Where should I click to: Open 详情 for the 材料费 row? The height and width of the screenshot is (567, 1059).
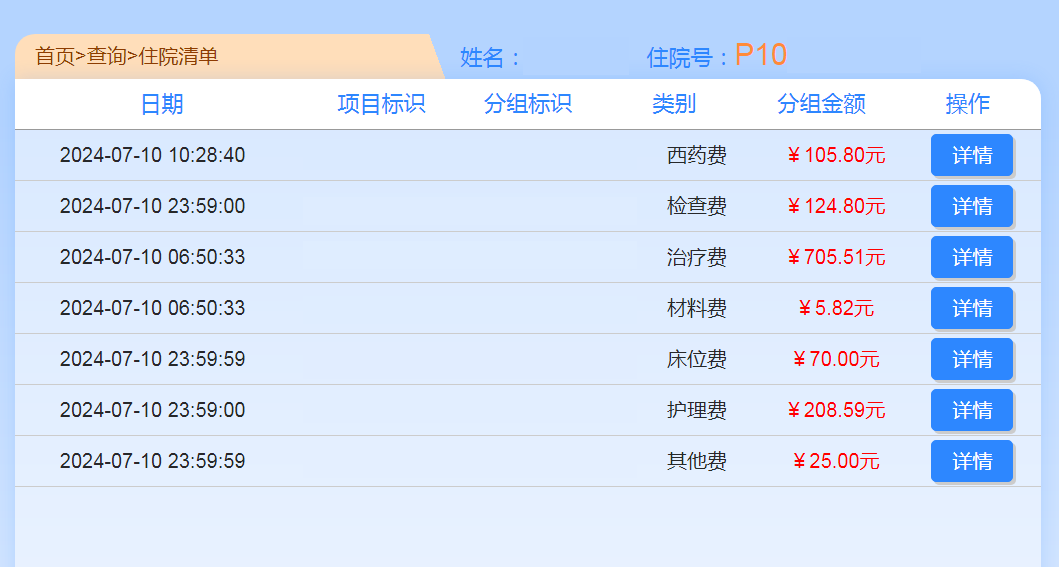click(971, 308)
